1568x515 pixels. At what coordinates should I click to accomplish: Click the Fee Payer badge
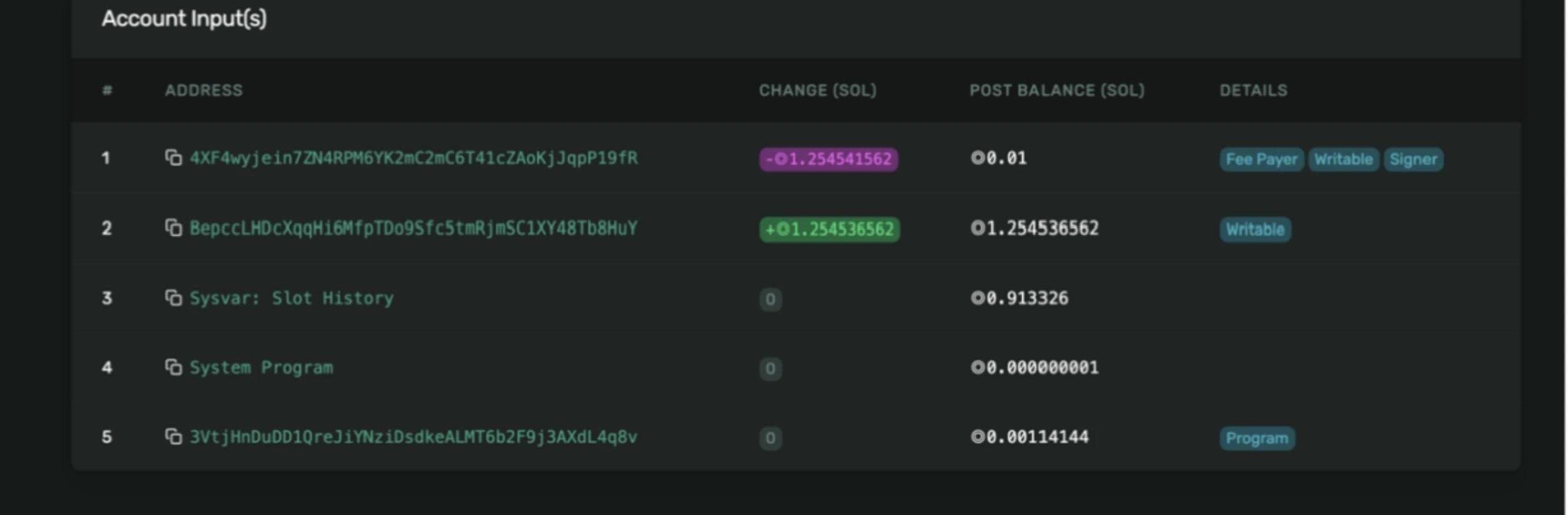[1261, 160]
